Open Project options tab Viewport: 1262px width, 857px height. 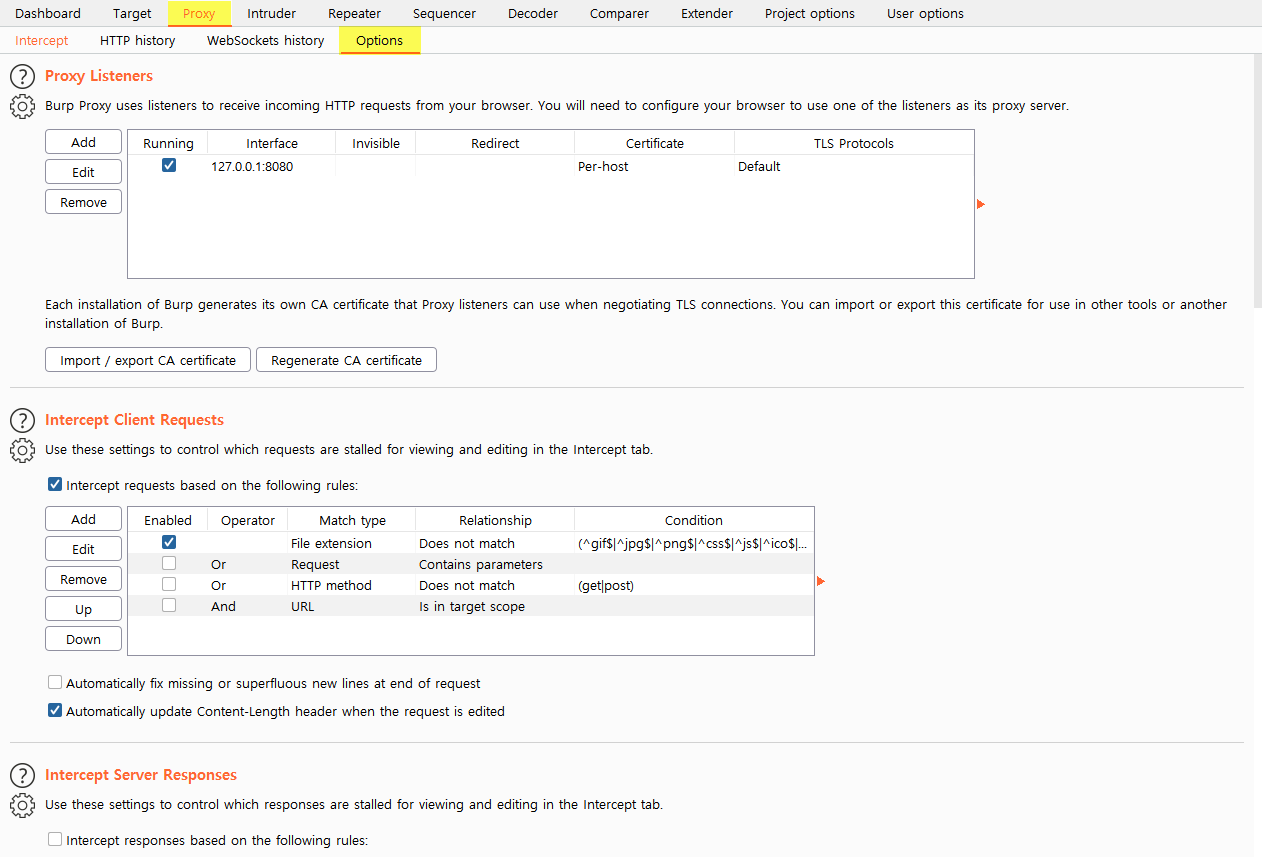[x=810, y=13]
